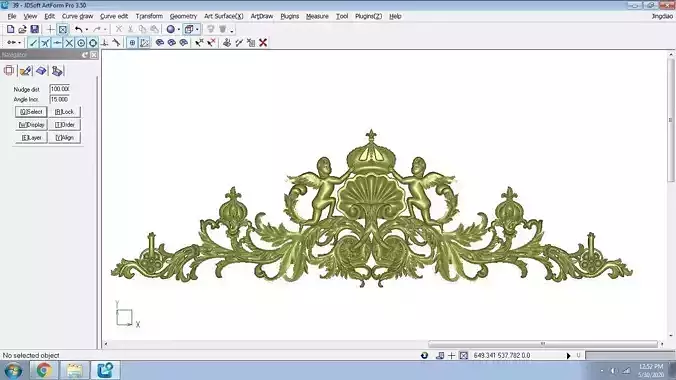The image size is (676, 380).
Task: Open the small overflow arrow after the bucket icon
Action: (232, 31)
